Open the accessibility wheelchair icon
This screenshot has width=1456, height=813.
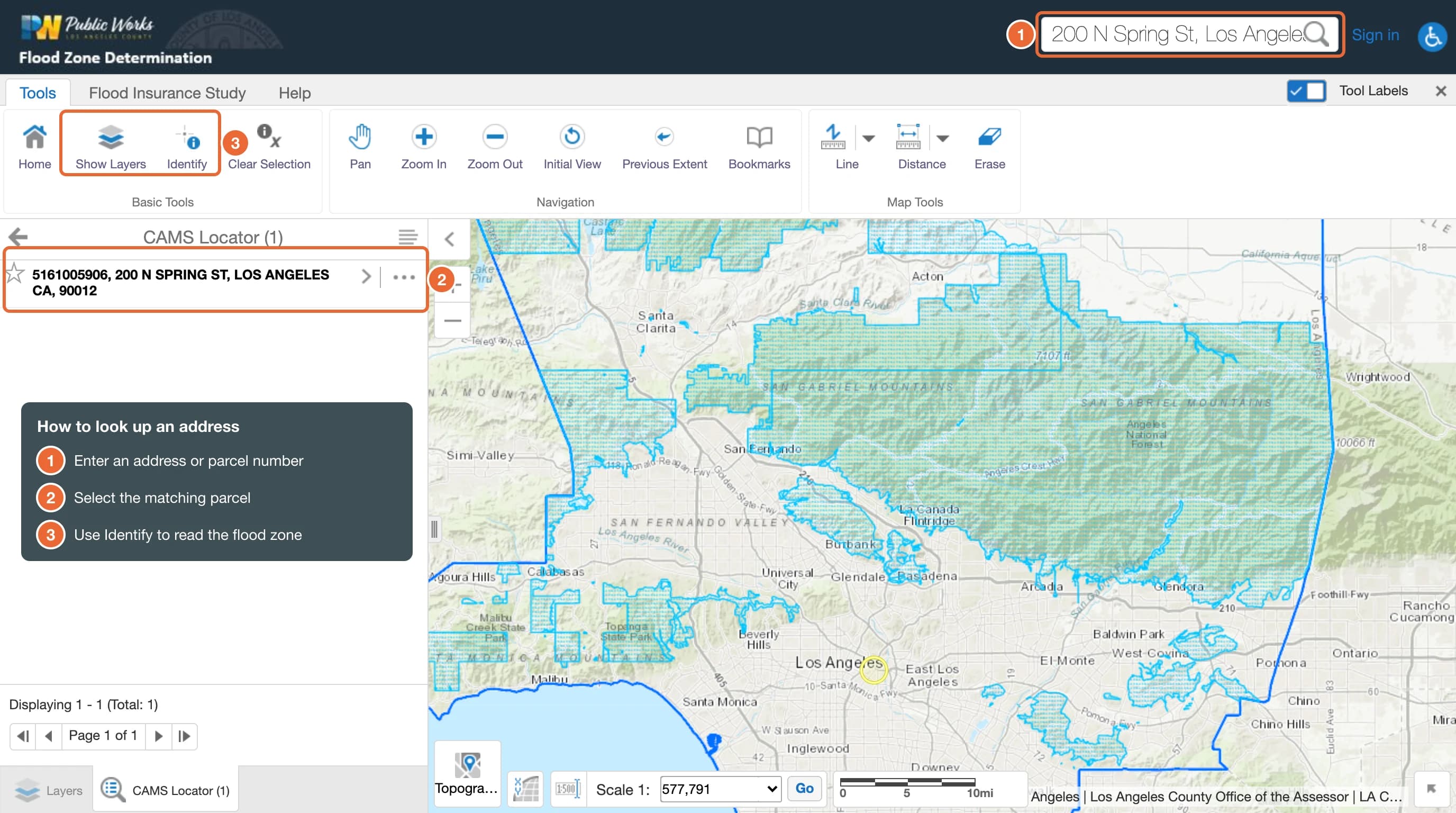point(1432,36)
